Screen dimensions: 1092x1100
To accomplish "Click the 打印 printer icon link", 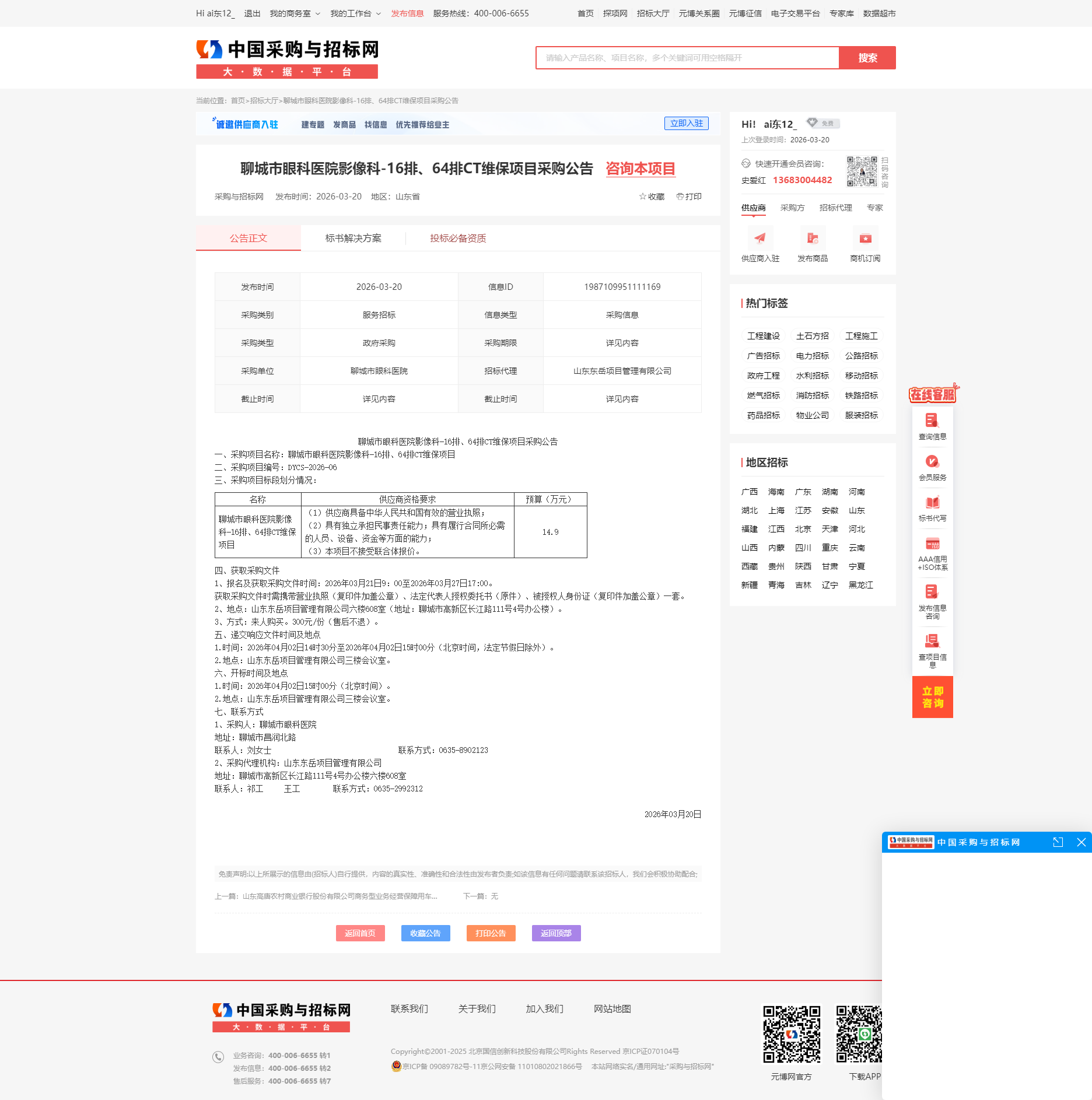I will pyautogui.click(x=688, y=197).
